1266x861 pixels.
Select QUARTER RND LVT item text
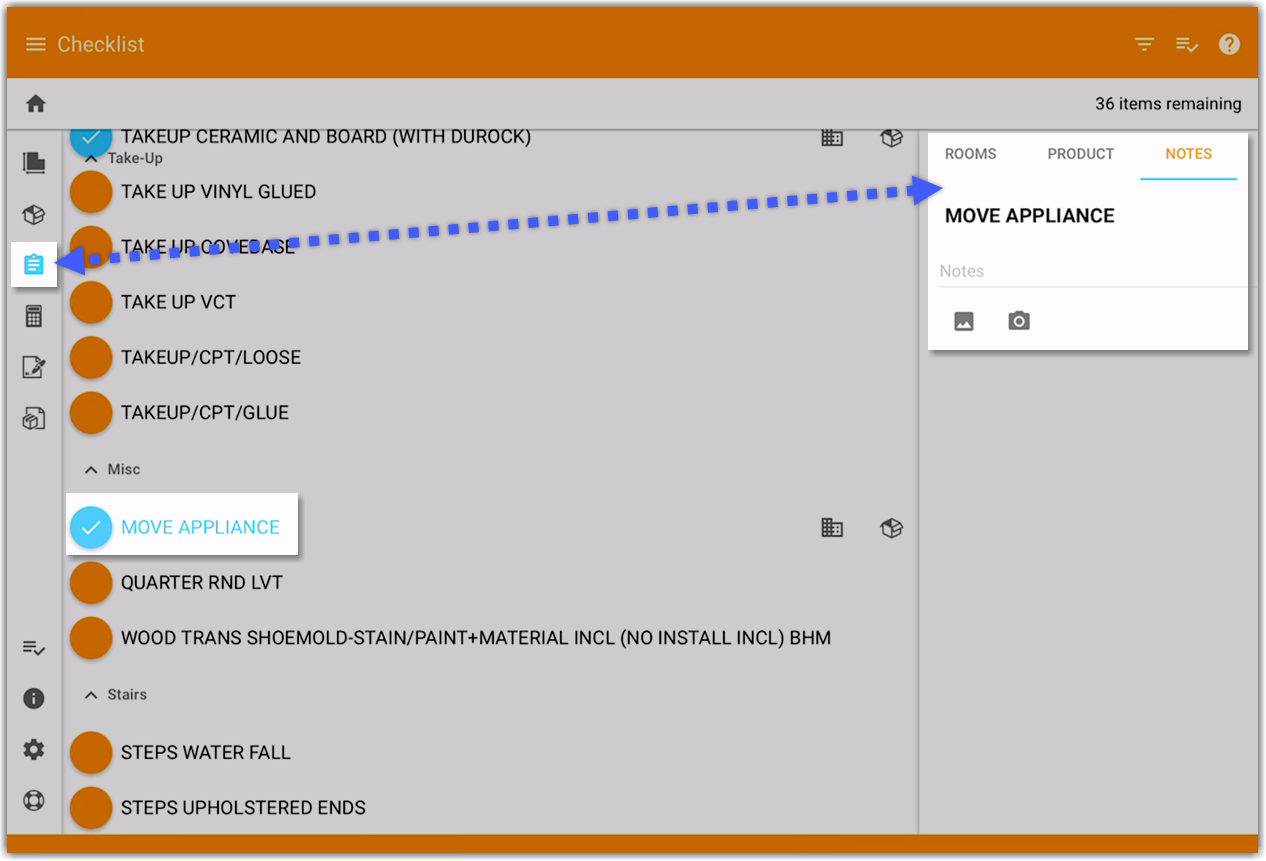click(202, 582)
